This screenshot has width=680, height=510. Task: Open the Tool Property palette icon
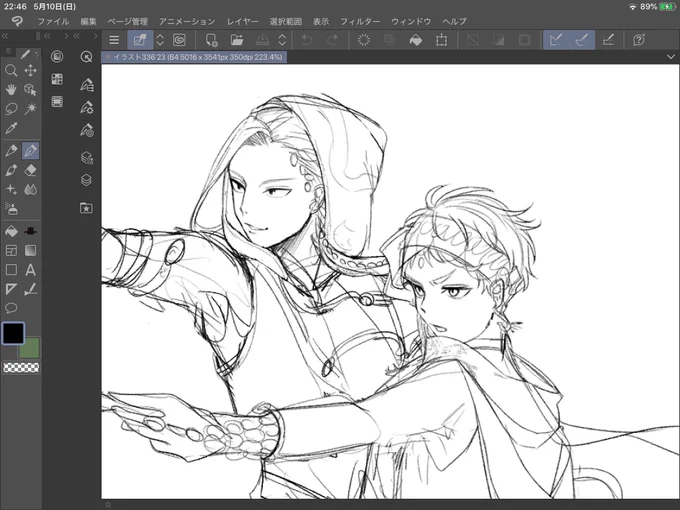87,107
